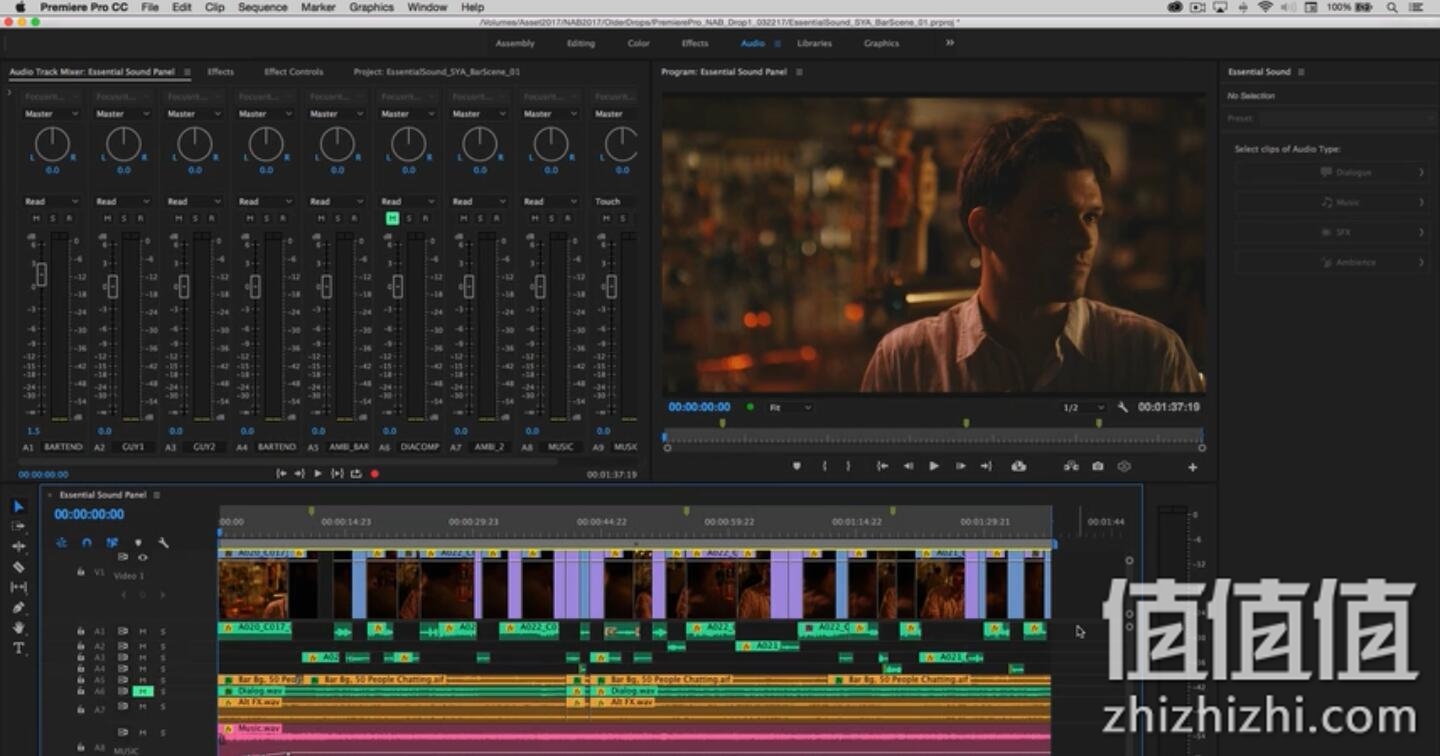Image resolution: width=1440 pixels, height=756 pixels.
Task: Open GUY1 automation mode Read dropdown
Action: 123,201
